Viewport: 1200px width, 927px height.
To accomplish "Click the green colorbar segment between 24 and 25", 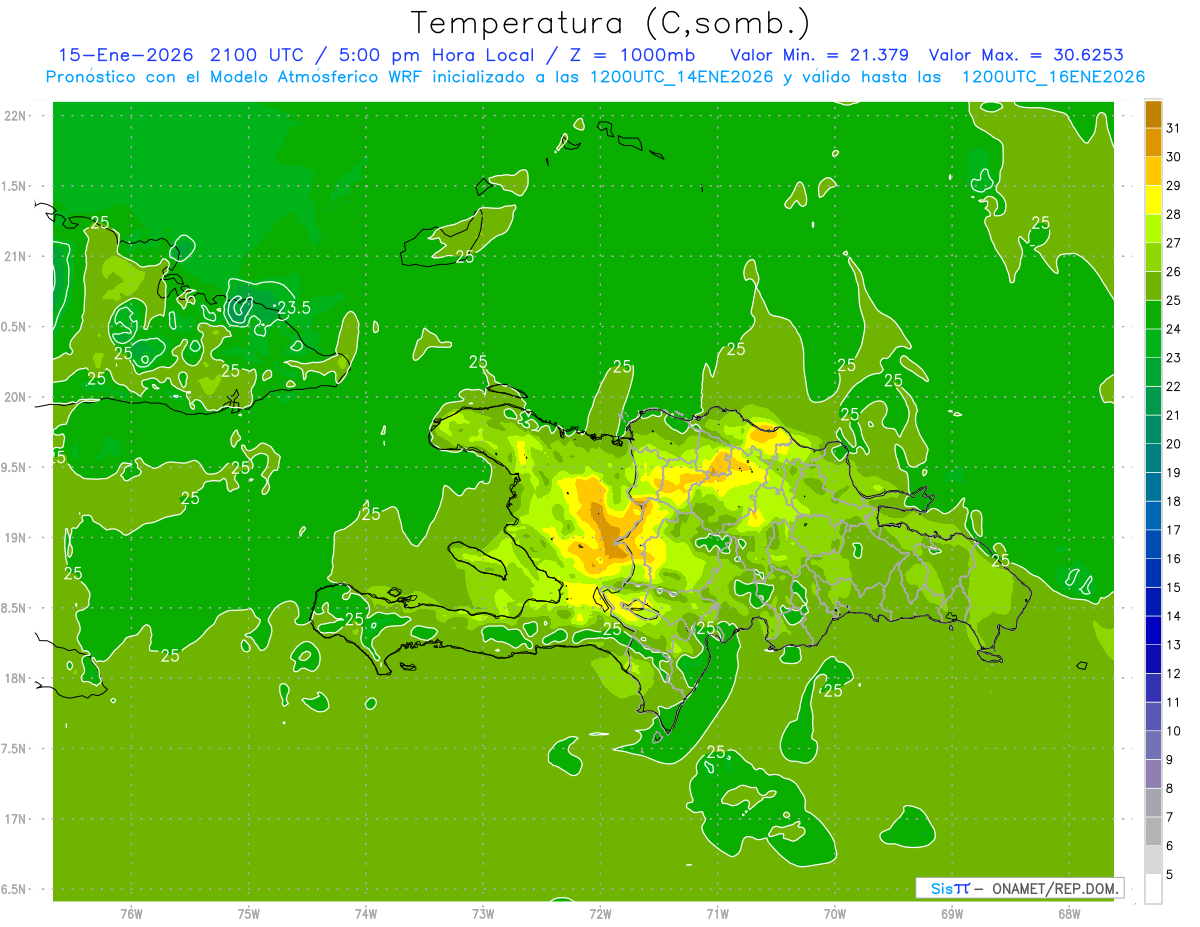I will point(1153,315).
